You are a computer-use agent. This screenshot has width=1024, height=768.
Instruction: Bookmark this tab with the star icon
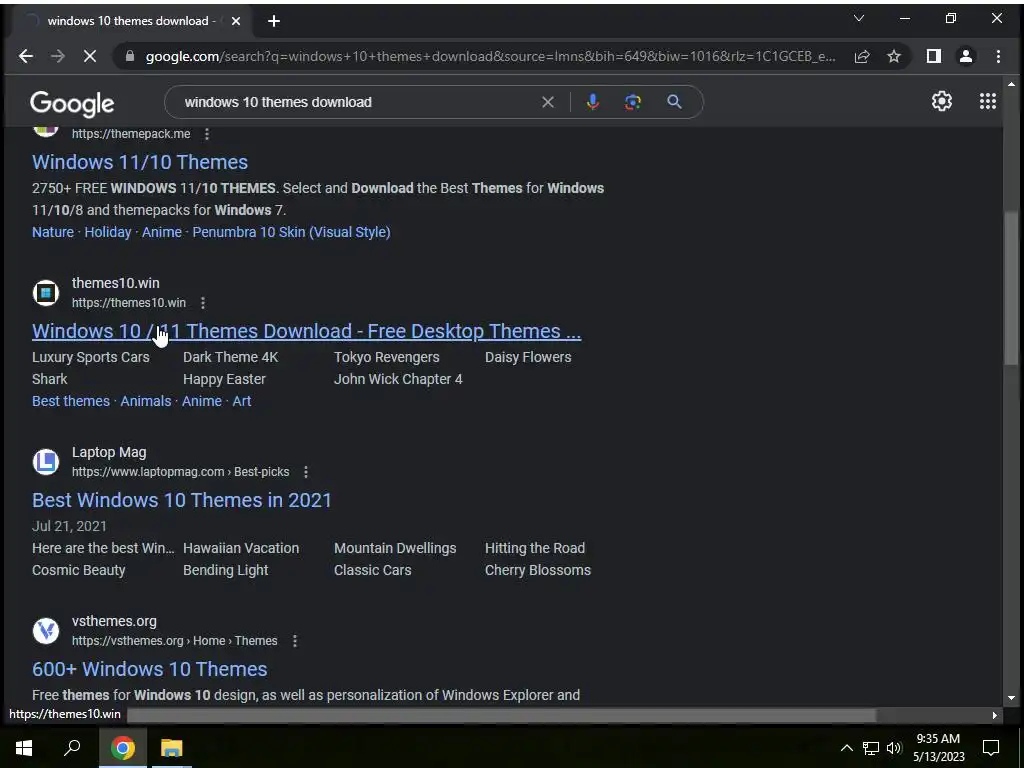[x=893, y=56]
